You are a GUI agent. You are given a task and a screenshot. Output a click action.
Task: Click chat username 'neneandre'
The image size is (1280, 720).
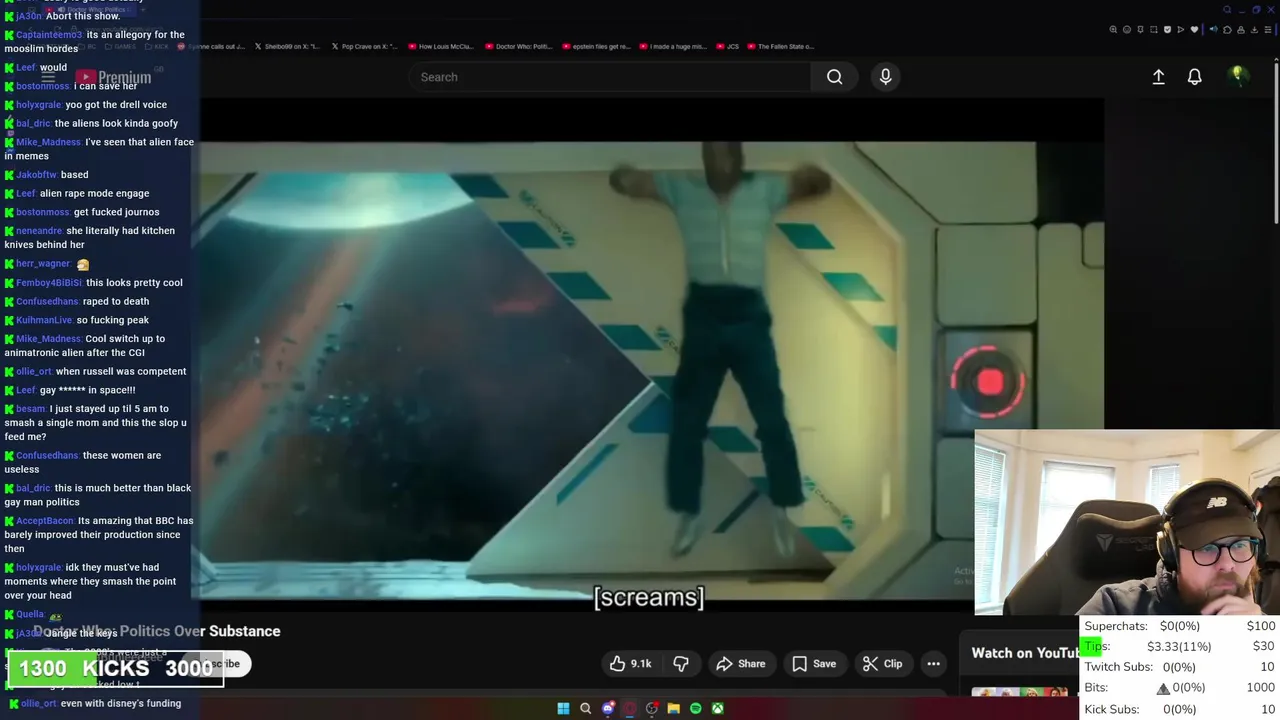coord(39,231)
